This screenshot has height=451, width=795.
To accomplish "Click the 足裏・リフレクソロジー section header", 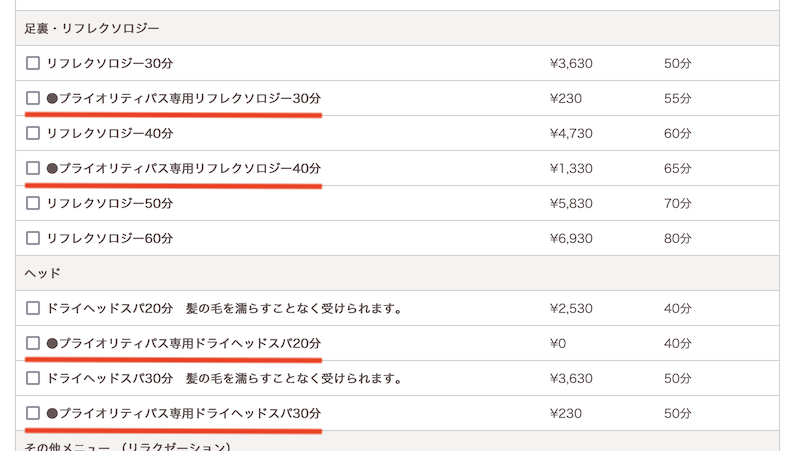I will pyautogui.click(x=92, y=28).
